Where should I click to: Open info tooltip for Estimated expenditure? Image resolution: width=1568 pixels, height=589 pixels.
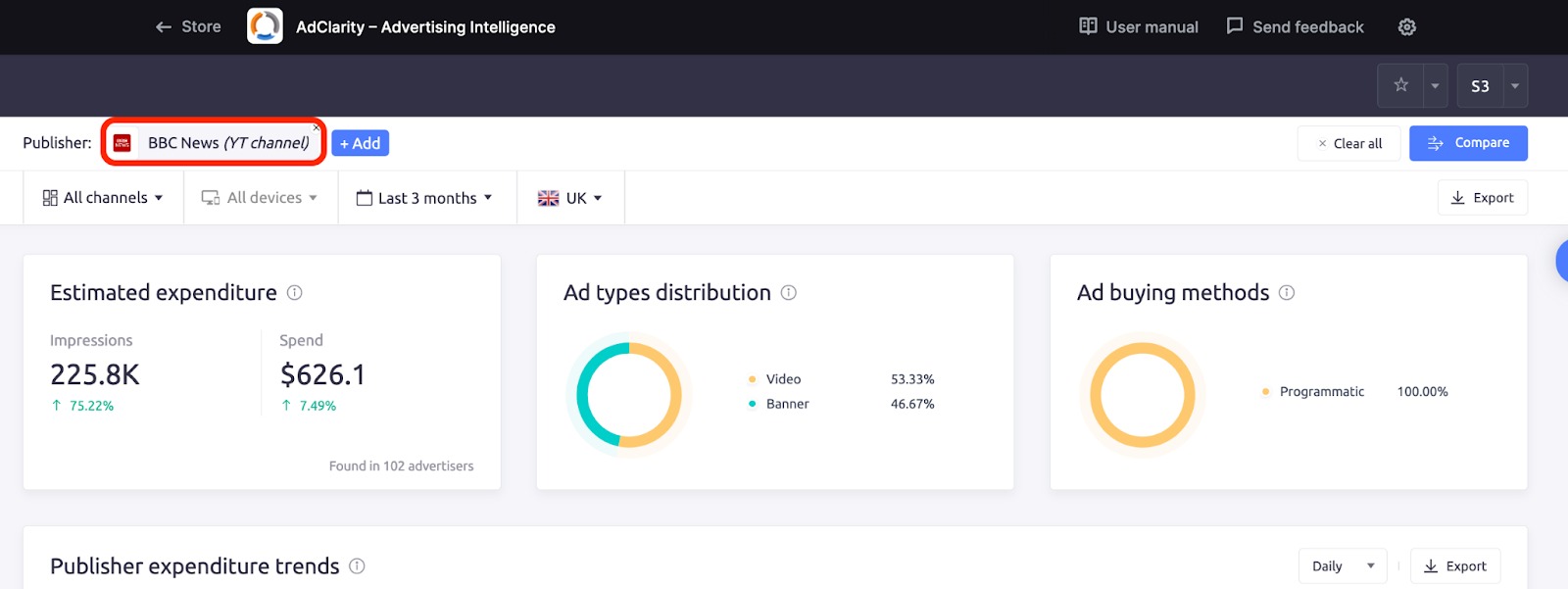(x=294, y=293)
